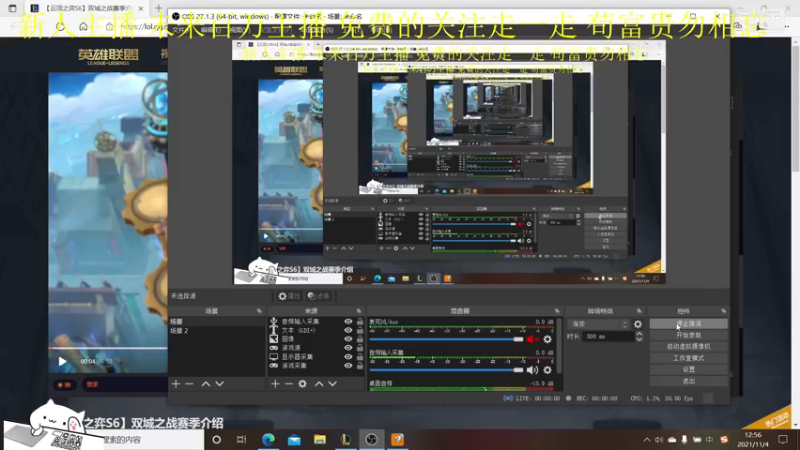Add a new source with plus icon
The height and width of the screenshot is (450, 800).
pos(276,384)
